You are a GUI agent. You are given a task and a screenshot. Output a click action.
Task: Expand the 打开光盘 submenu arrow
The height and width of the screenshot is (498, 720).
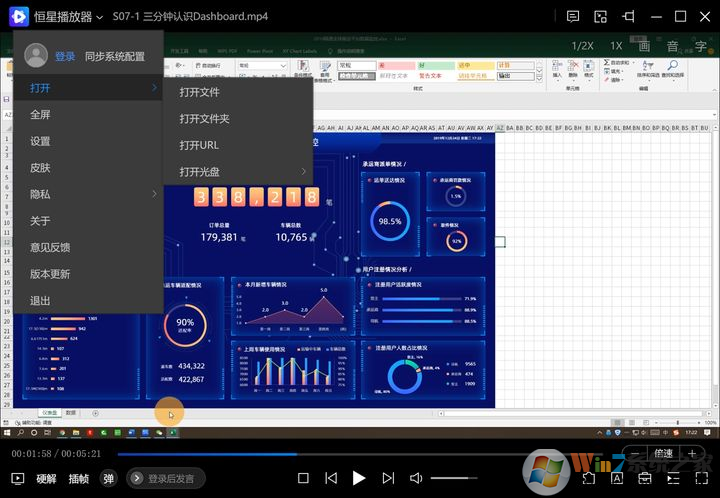coord(304,171)
